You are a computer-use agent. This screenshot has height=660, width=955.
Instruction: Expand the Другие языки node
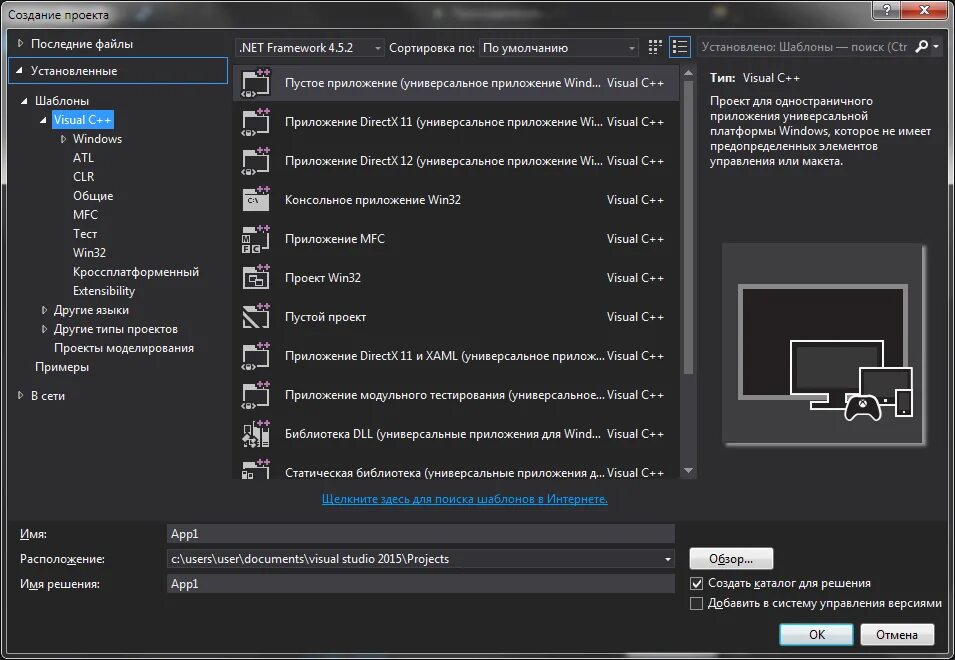44,310
